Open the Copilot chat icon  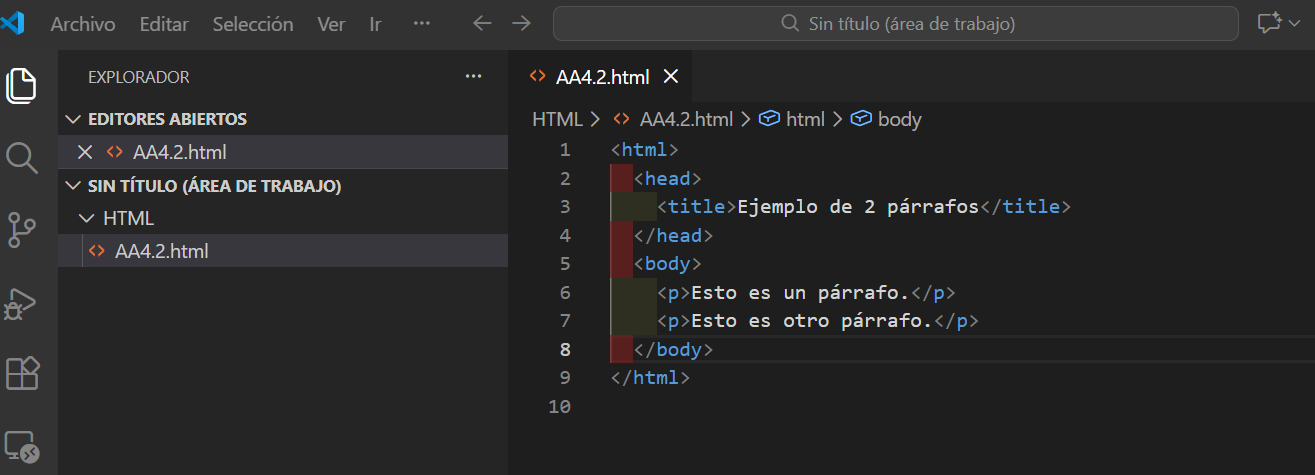[x=1269, y=23]
